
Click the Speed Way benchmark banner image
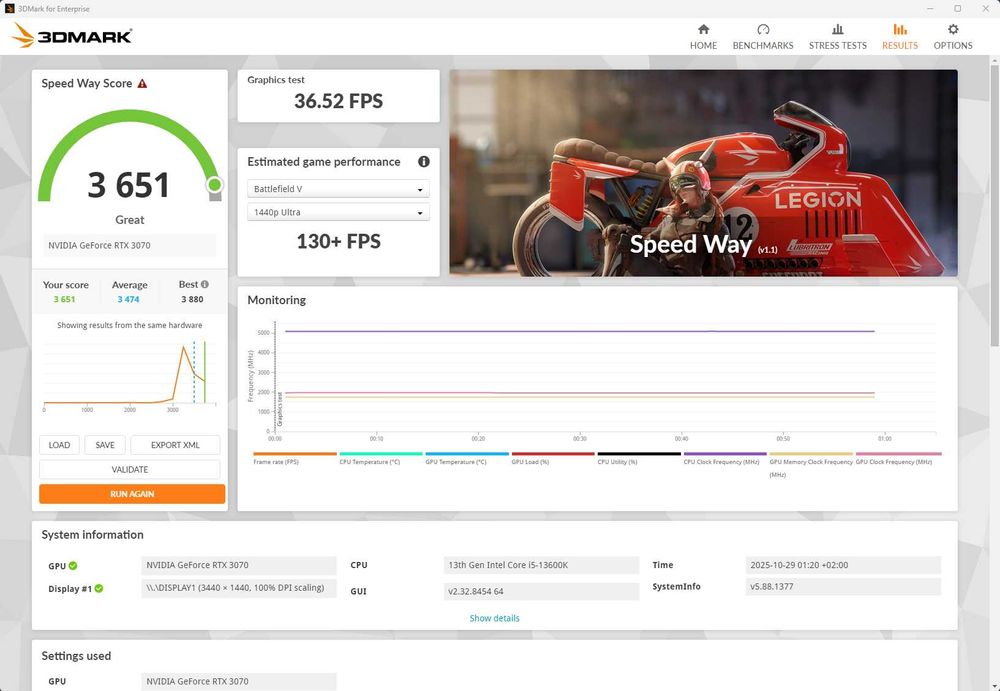point(703,173)
